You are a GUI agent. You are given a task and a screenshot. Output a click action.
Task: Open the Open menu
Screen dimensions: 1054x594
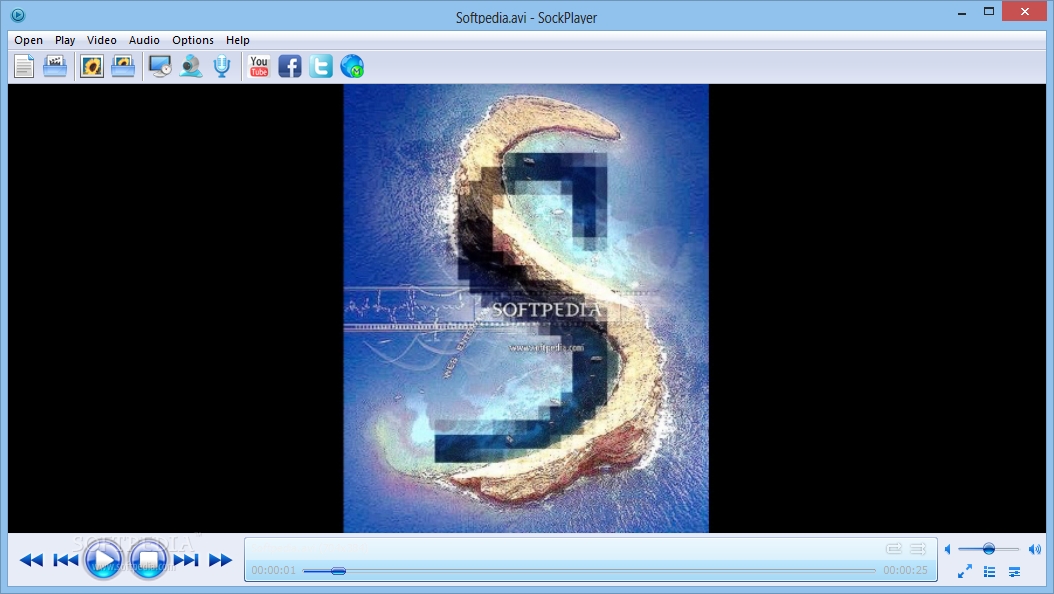28,40
